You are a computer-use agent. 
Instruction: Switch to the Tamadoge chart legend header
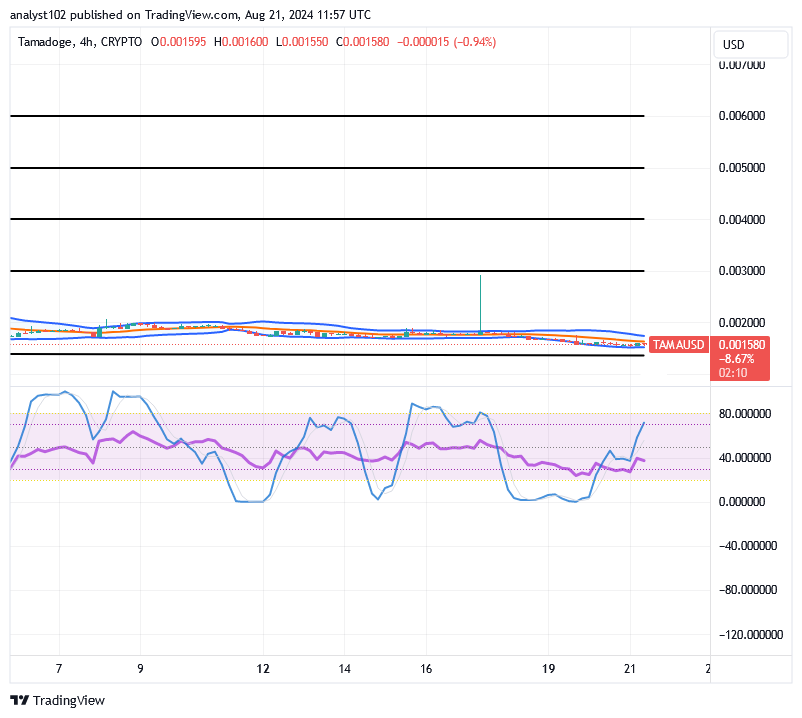(45, 43)
